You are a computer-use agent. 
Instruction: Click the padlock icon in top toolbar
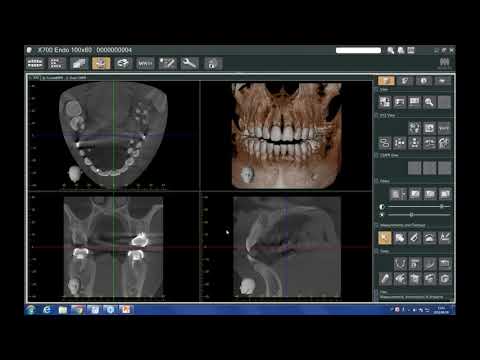213,63
